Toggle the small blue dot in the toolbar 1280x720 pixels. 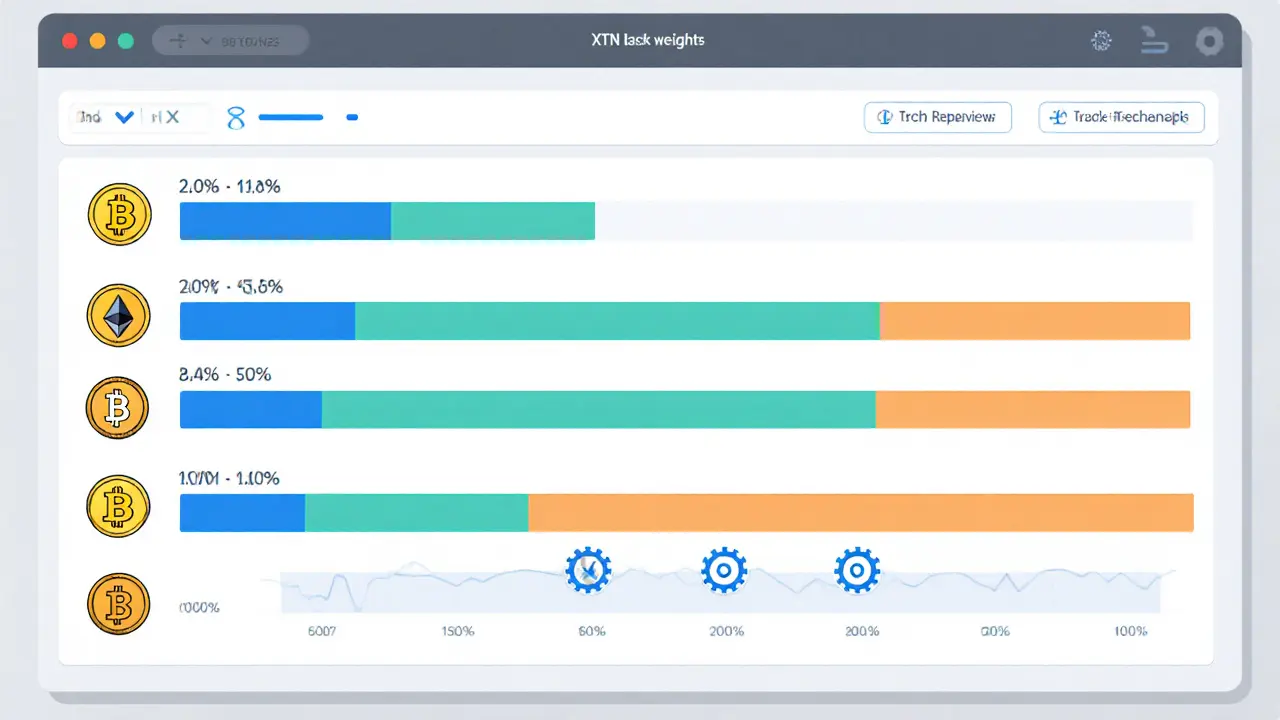352,118
